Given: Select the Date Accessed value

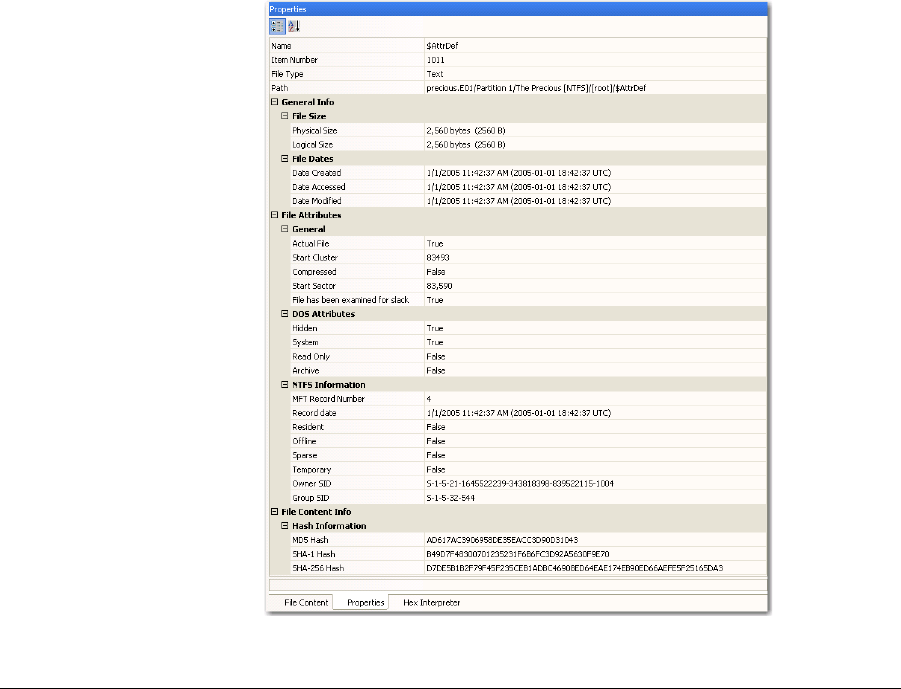Looking at the screenshot, I should coord(519,187).
